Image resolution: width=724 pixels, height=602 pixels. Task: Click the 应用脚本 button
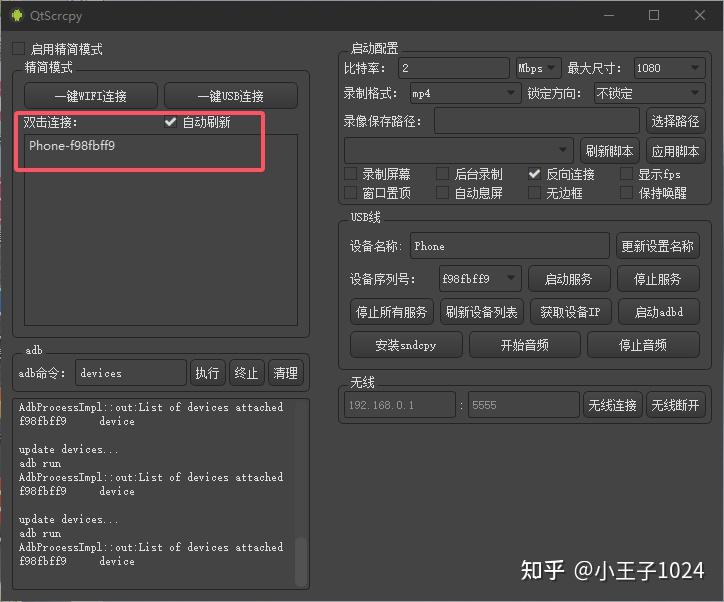[x=675, y=150]
